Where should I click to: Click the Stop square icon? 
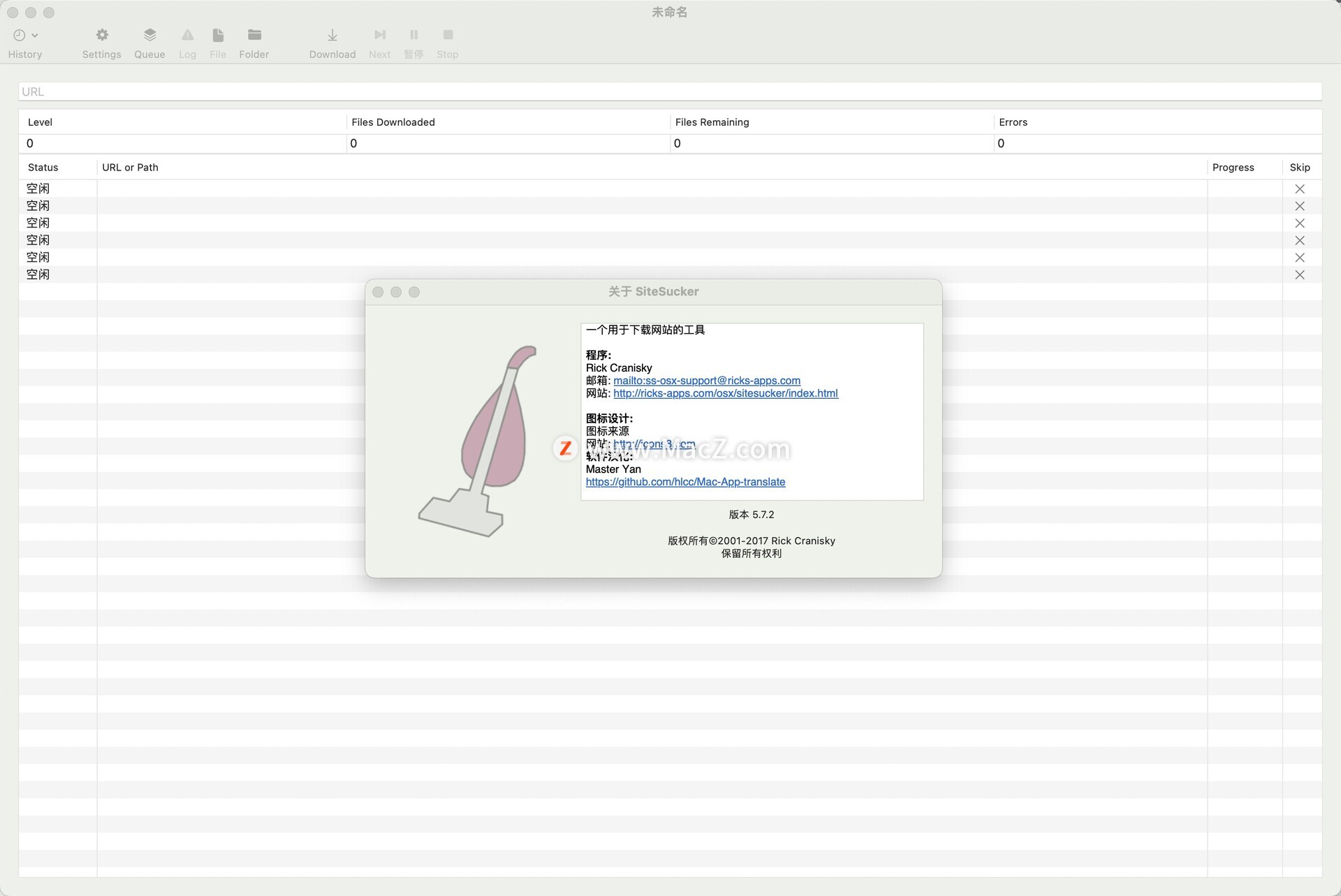coord(448,35)
